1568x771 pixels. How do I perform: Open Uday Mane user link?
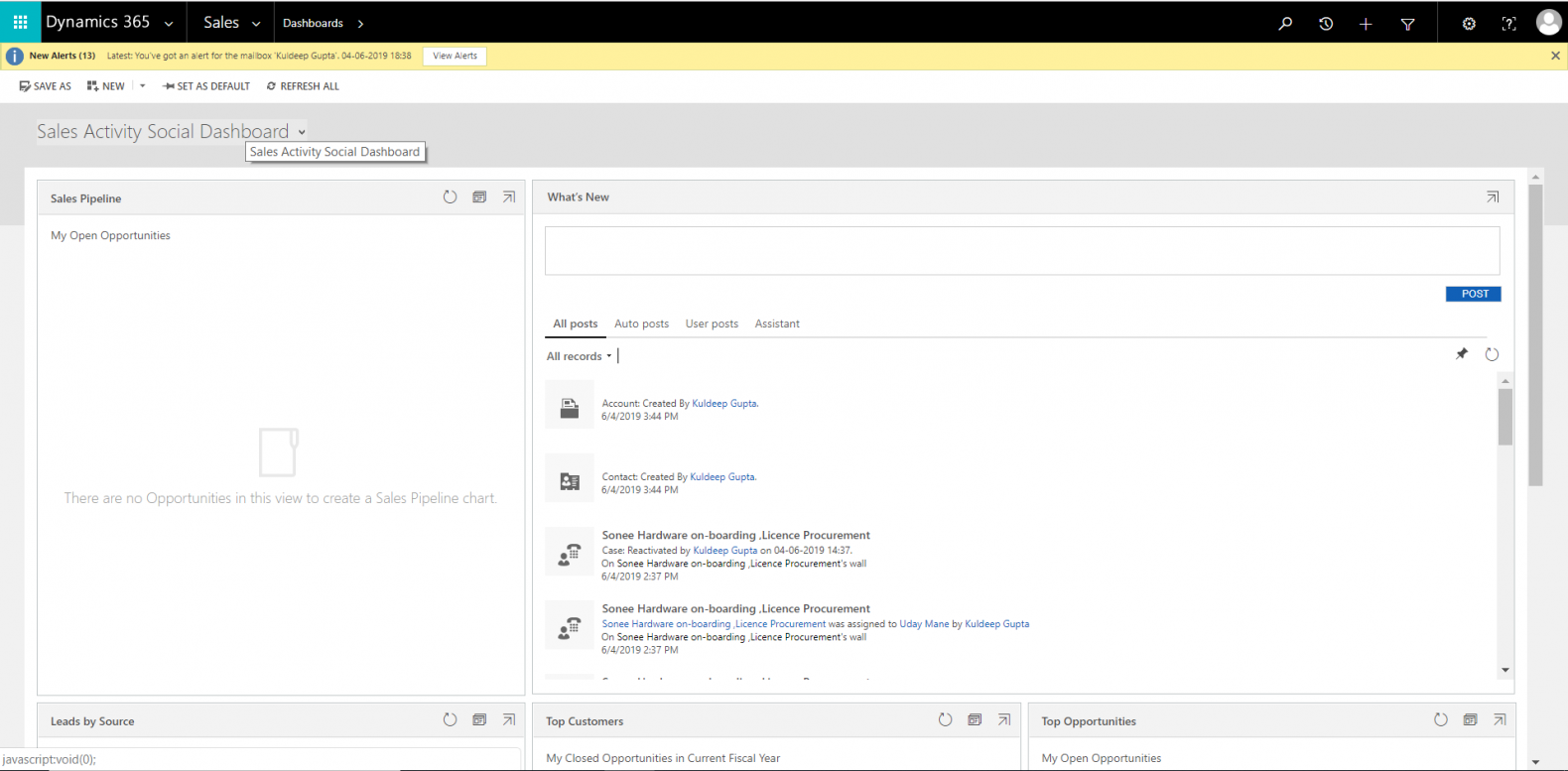(924, 624)
